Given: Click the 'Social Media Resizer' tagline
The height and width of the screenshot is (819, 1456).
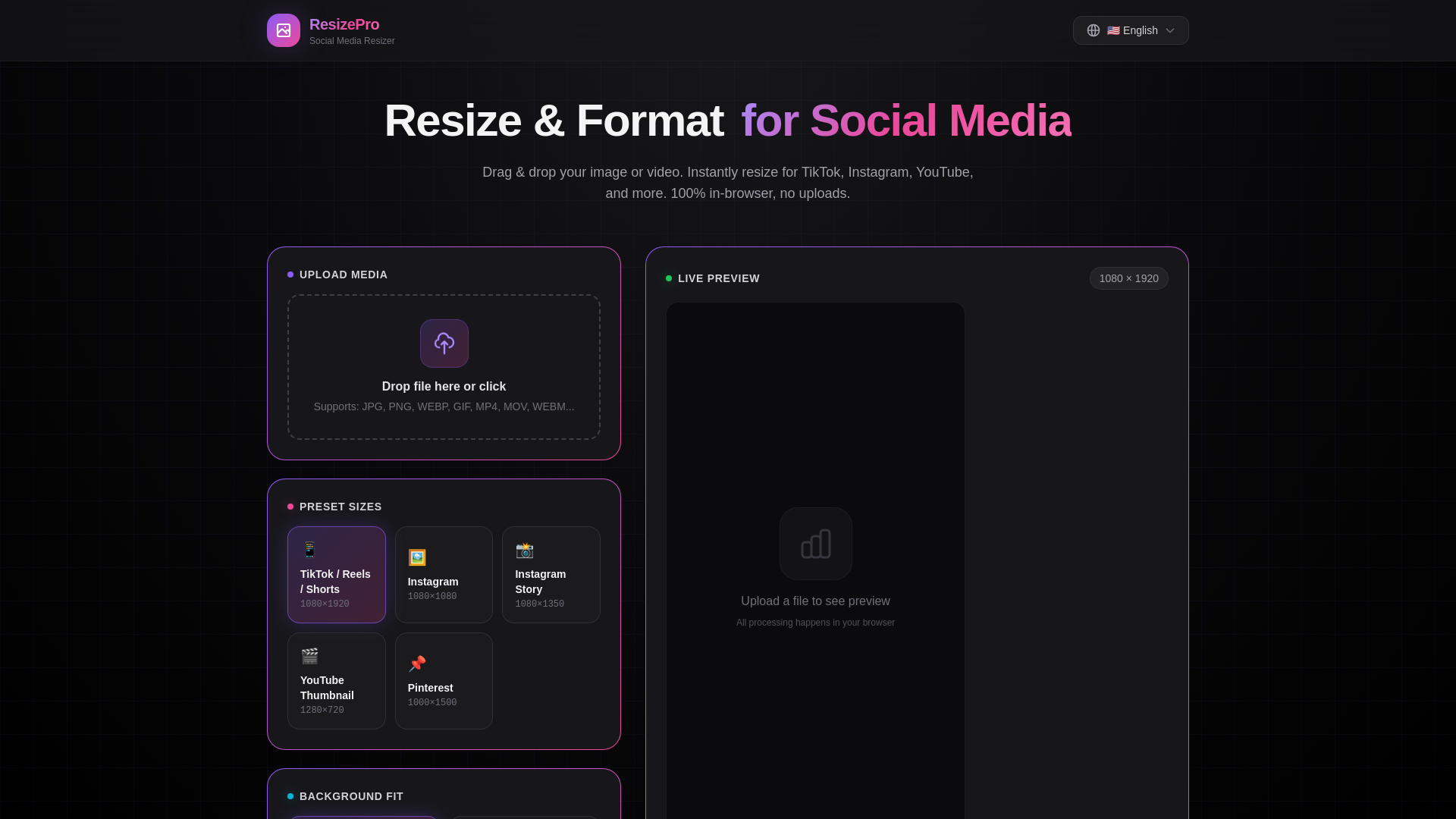Looking at the screenshot, I should point(352,41).
